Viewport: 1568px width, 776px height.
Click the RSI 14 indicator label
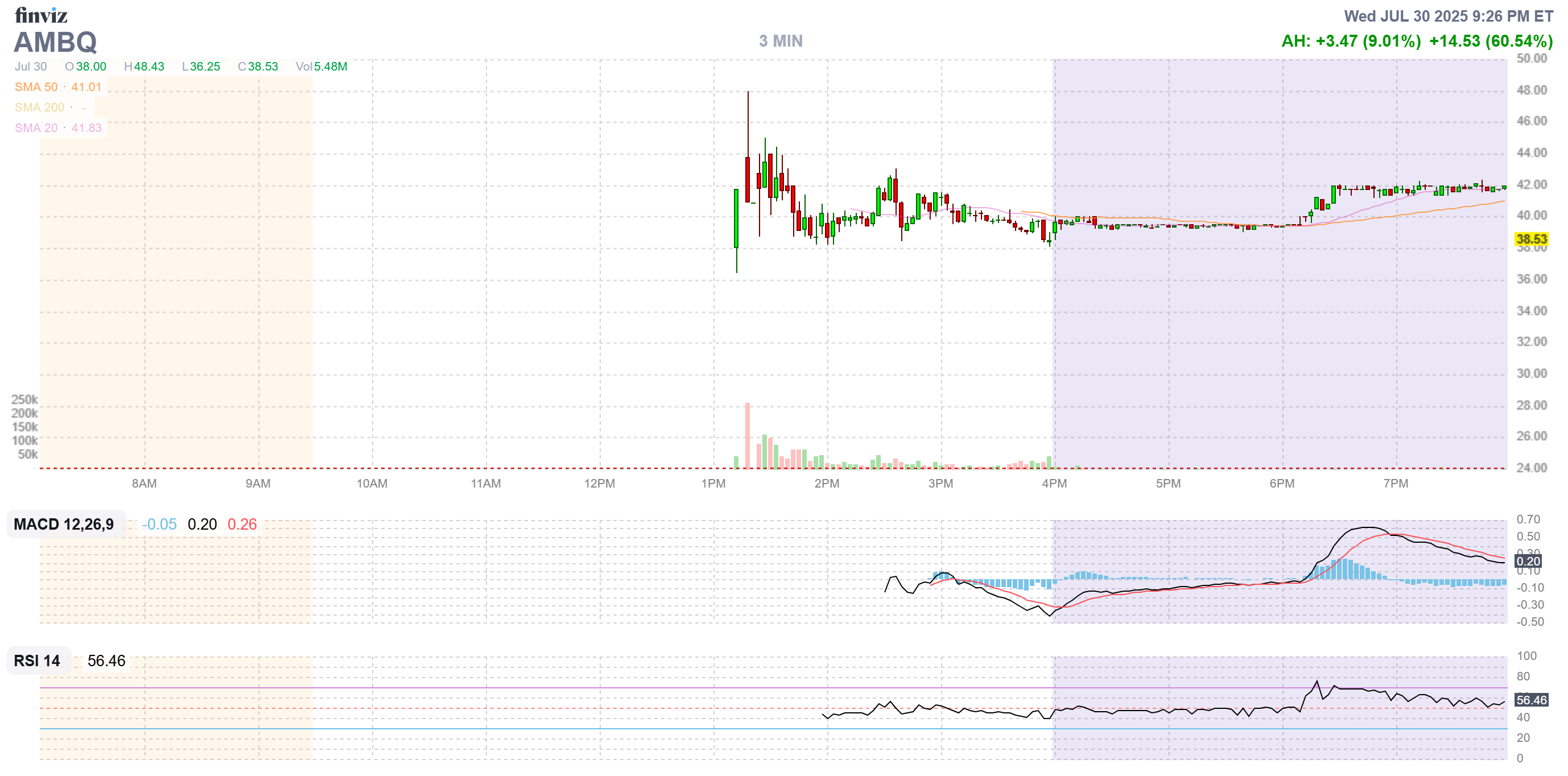37,661
